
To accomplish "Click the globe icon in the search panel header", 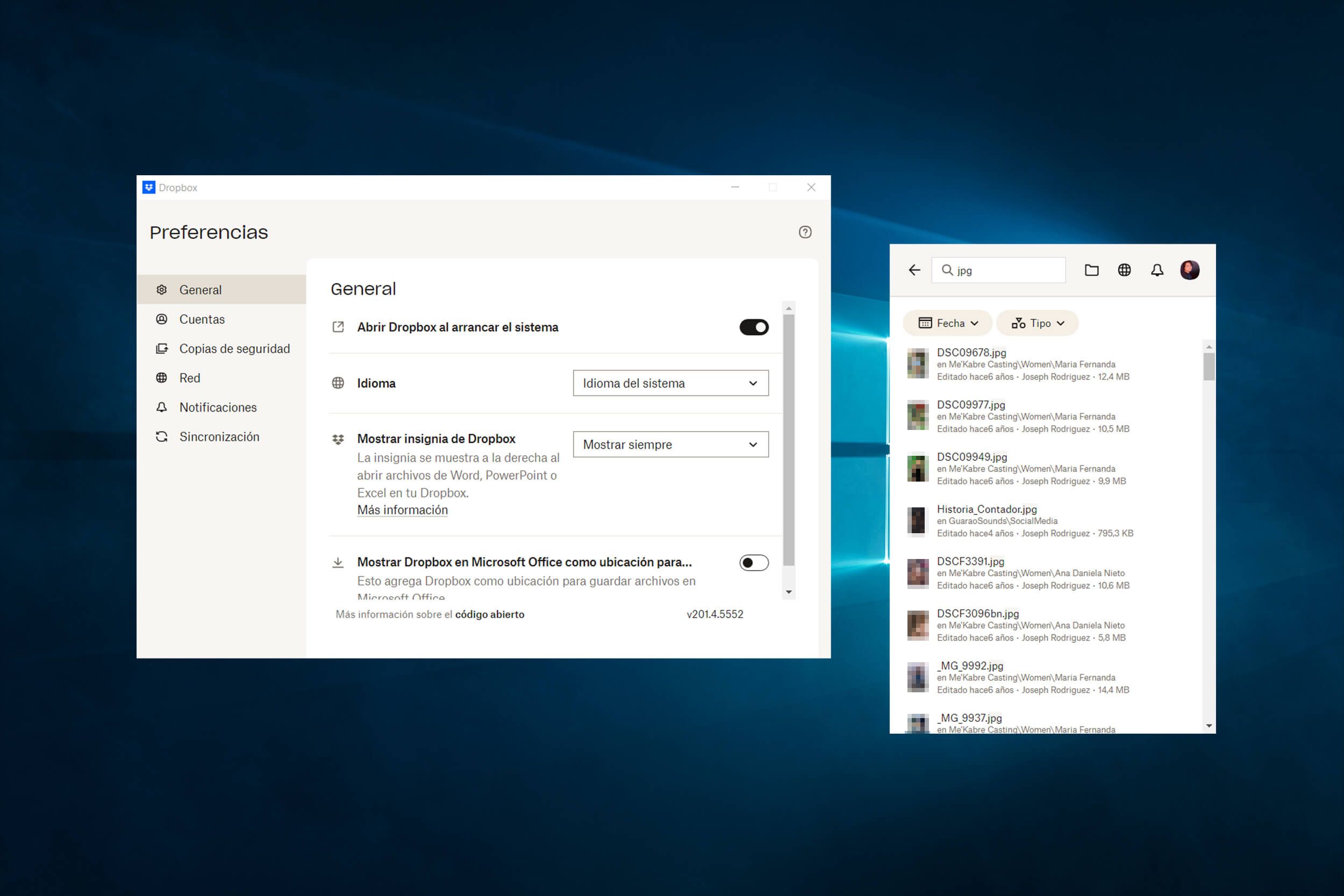I will click(1124, 270).
